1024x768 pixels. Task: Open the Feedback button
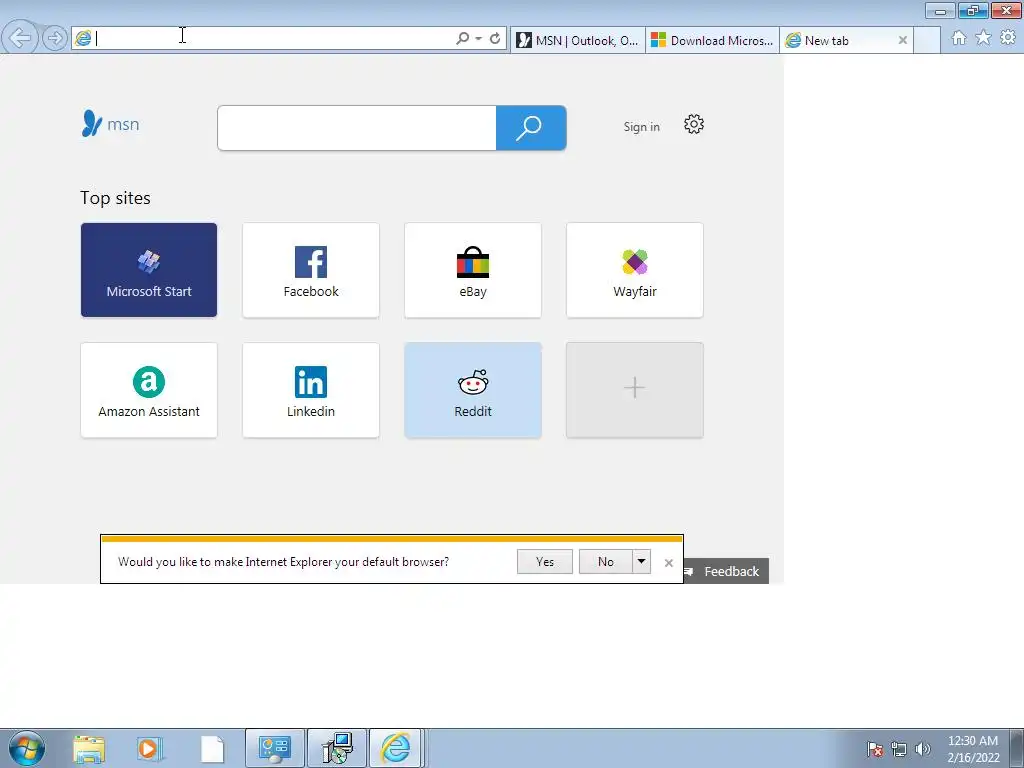tap(726, 571)
